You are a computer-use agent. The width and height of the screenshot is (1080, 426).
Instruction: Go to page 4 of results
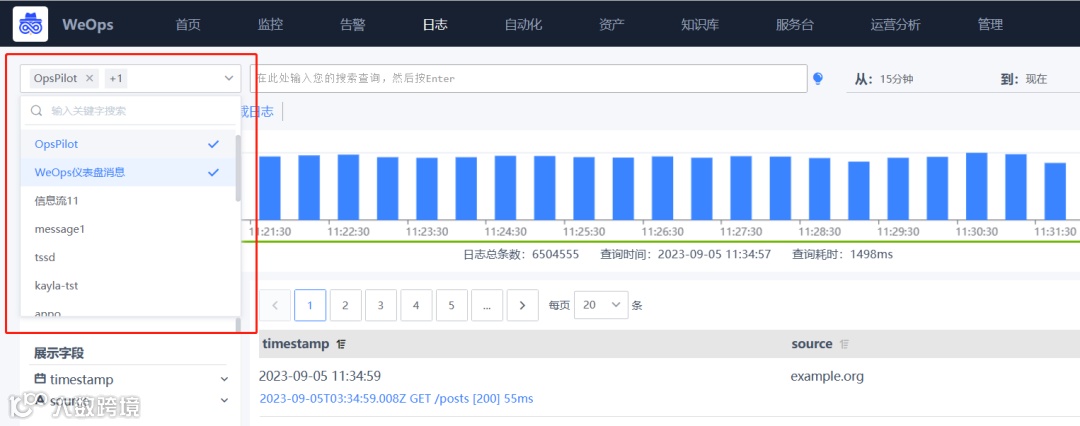tap(416, 305)
